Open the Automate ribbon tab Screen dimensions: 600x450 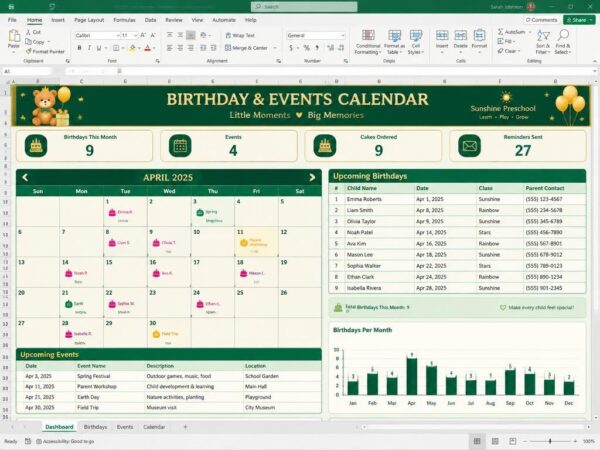tap(224, 20)
